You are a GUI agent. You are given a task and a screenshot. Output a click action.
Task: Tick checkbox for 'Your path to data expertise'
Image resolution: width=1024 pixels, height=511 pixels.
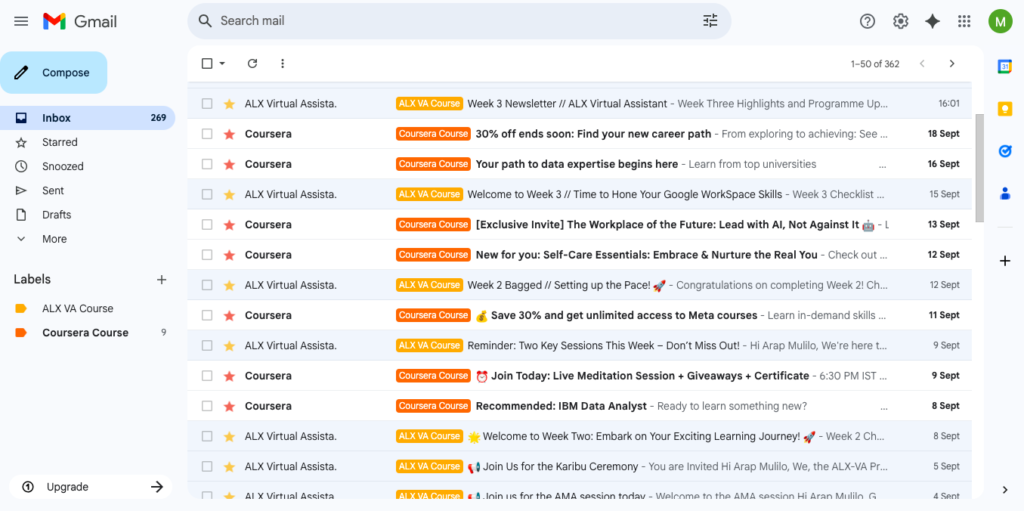coord(207,164)
